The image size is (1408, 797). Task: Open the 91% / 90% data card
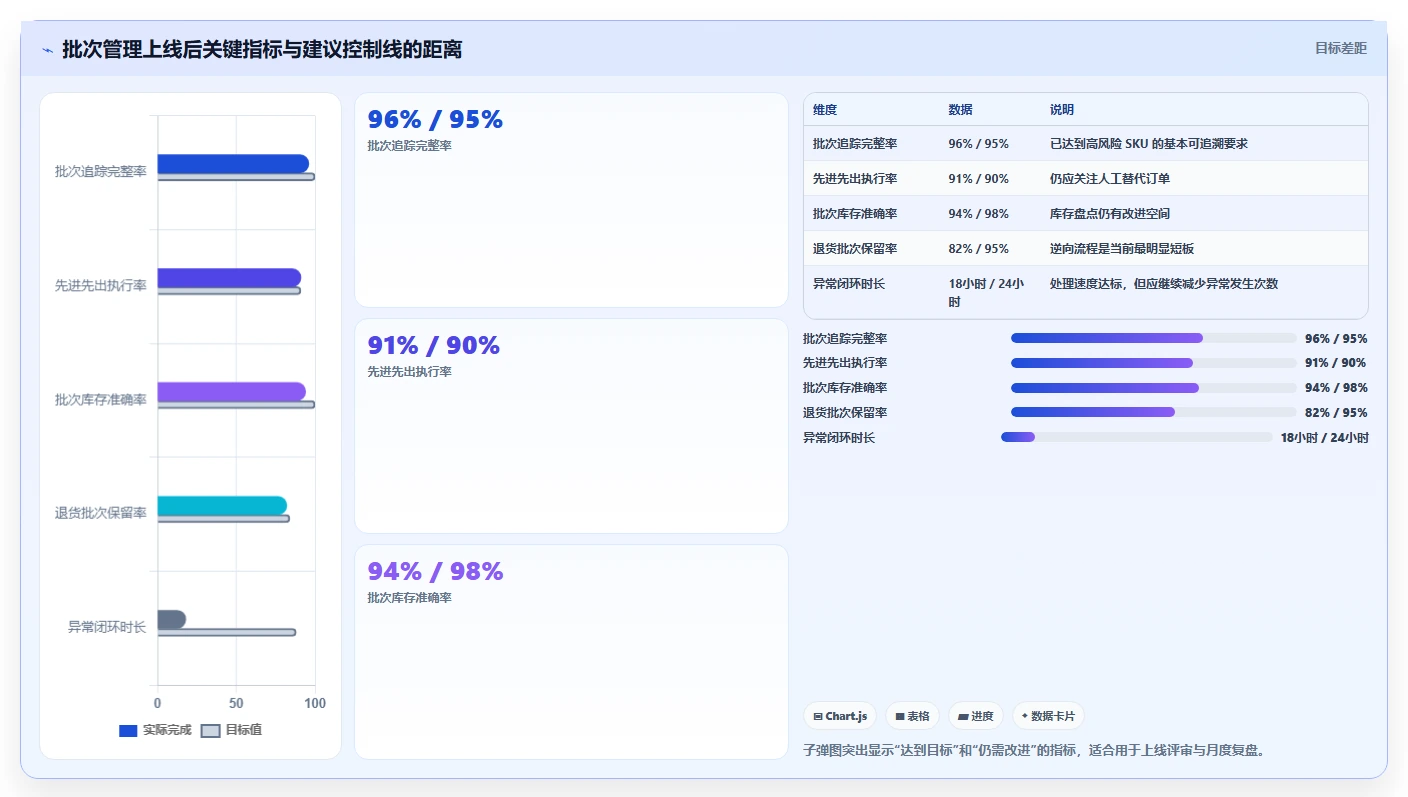[x=571, y=426]
